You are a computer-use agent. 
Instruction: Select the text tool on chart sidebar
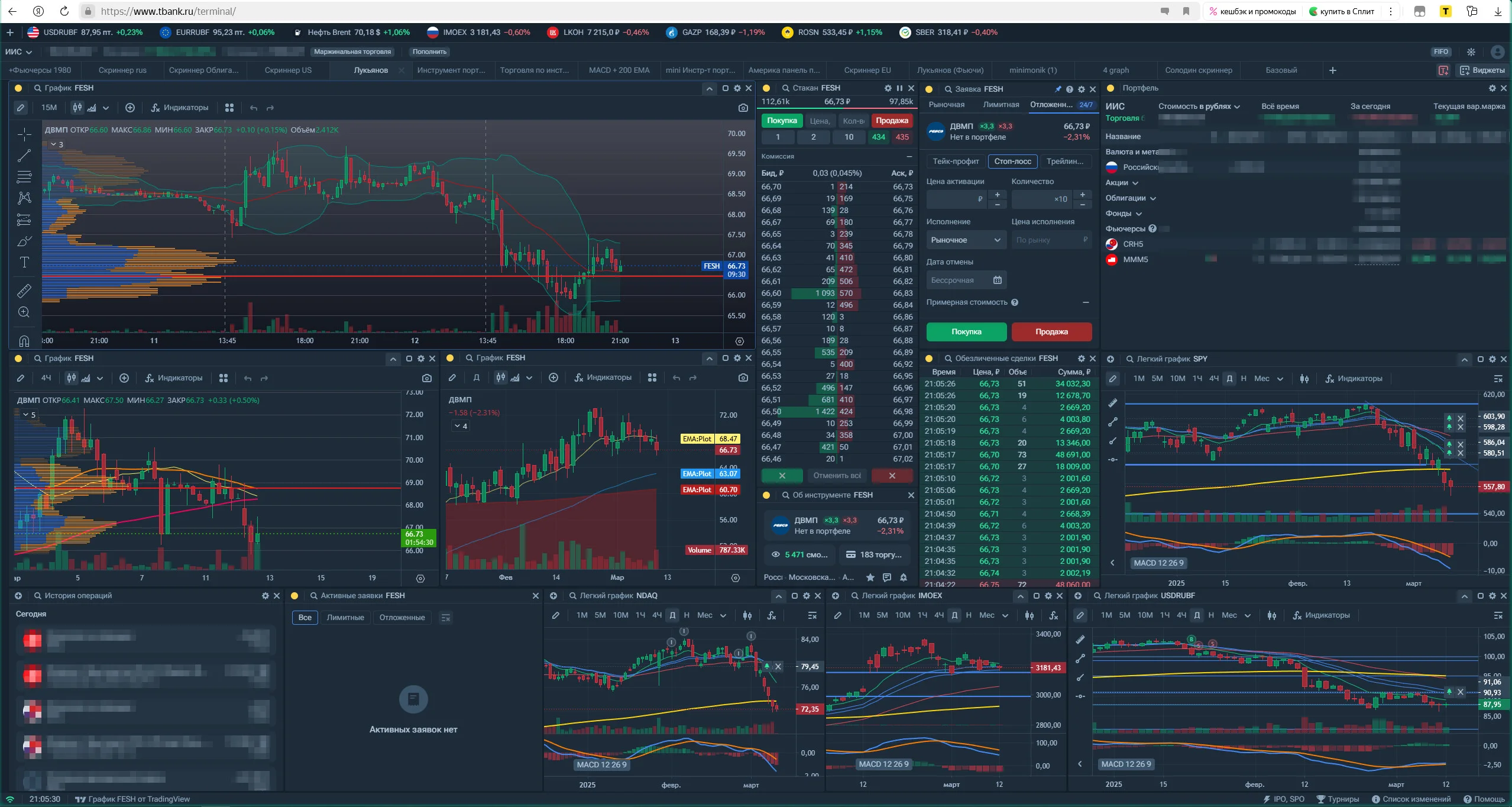[24, 262]
